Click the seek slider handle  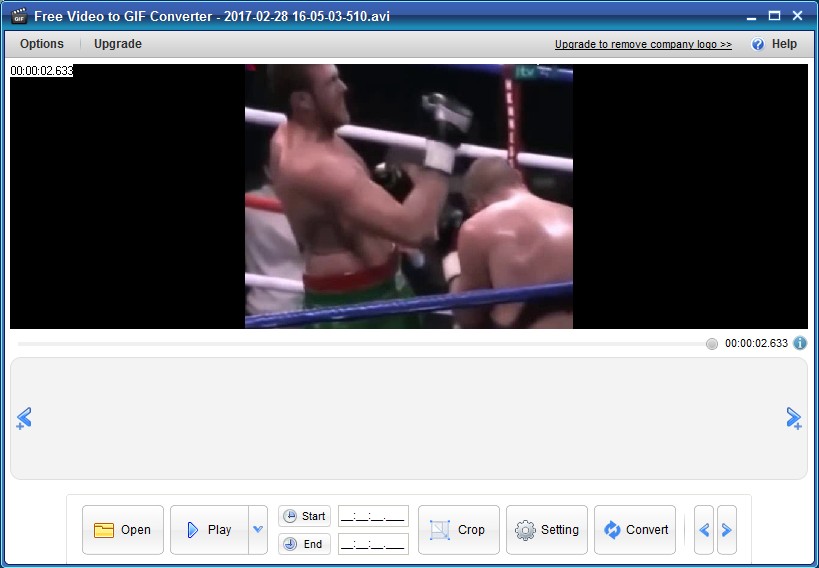[711, 344]
